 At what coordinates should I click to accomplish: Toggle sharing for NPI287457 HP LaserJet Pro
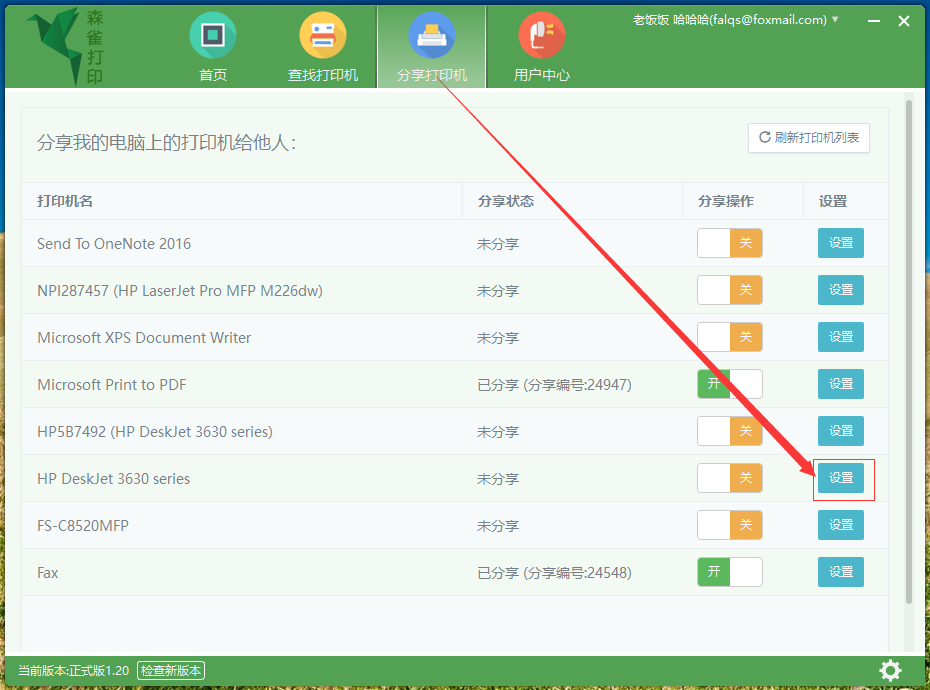(x=730, y=290)
